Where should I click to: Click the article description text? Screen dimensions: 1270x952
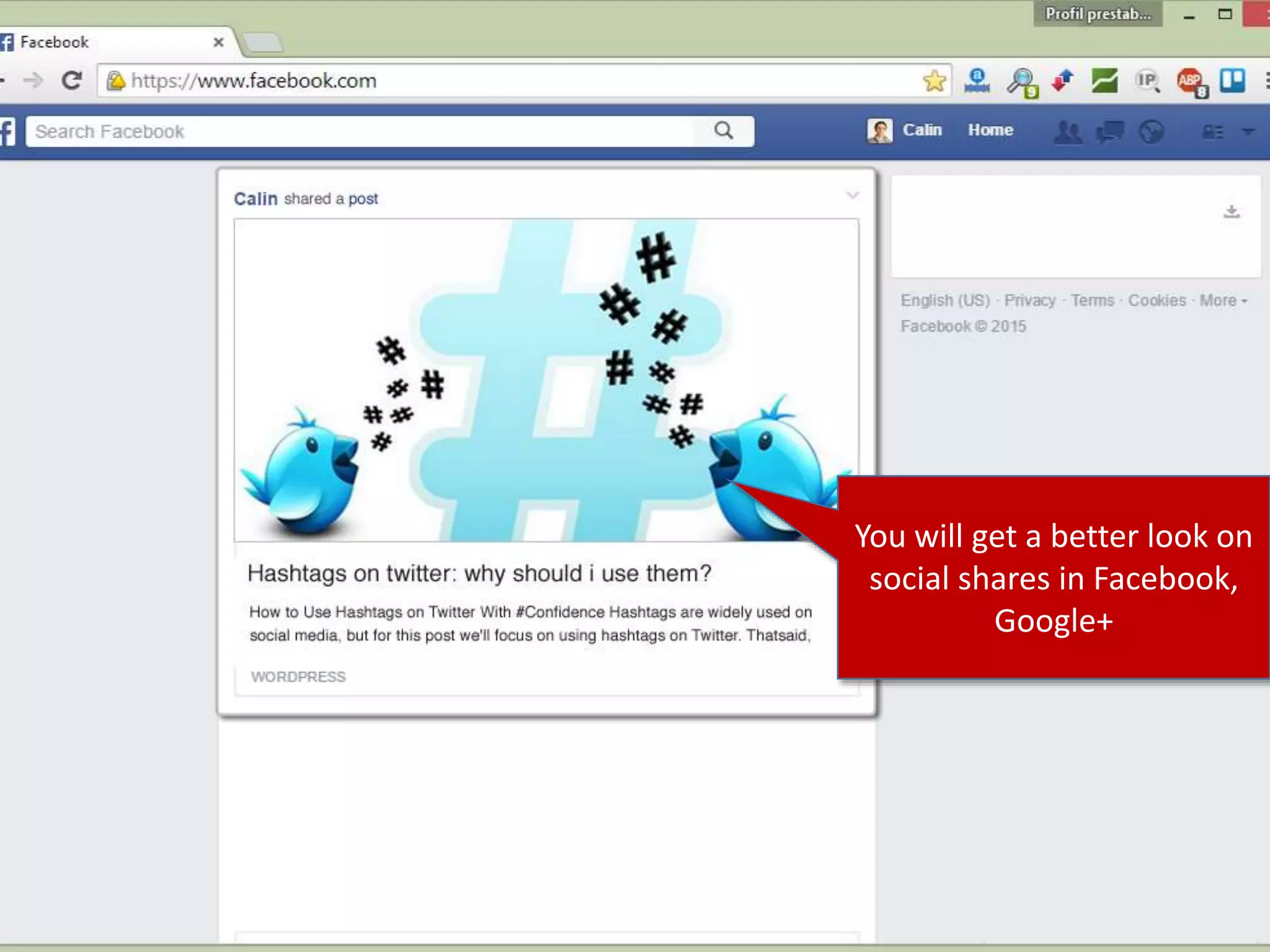click(x=531, y=624)
